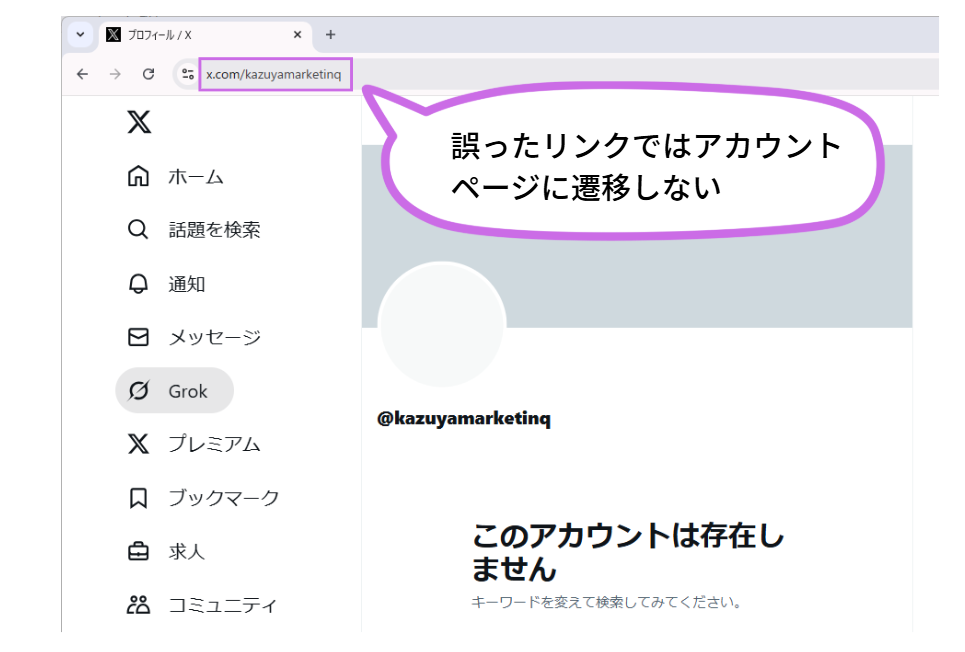Close the プロフィール / X tab
The width and height of the screenshot is (965, 652).
pos(297,35)
